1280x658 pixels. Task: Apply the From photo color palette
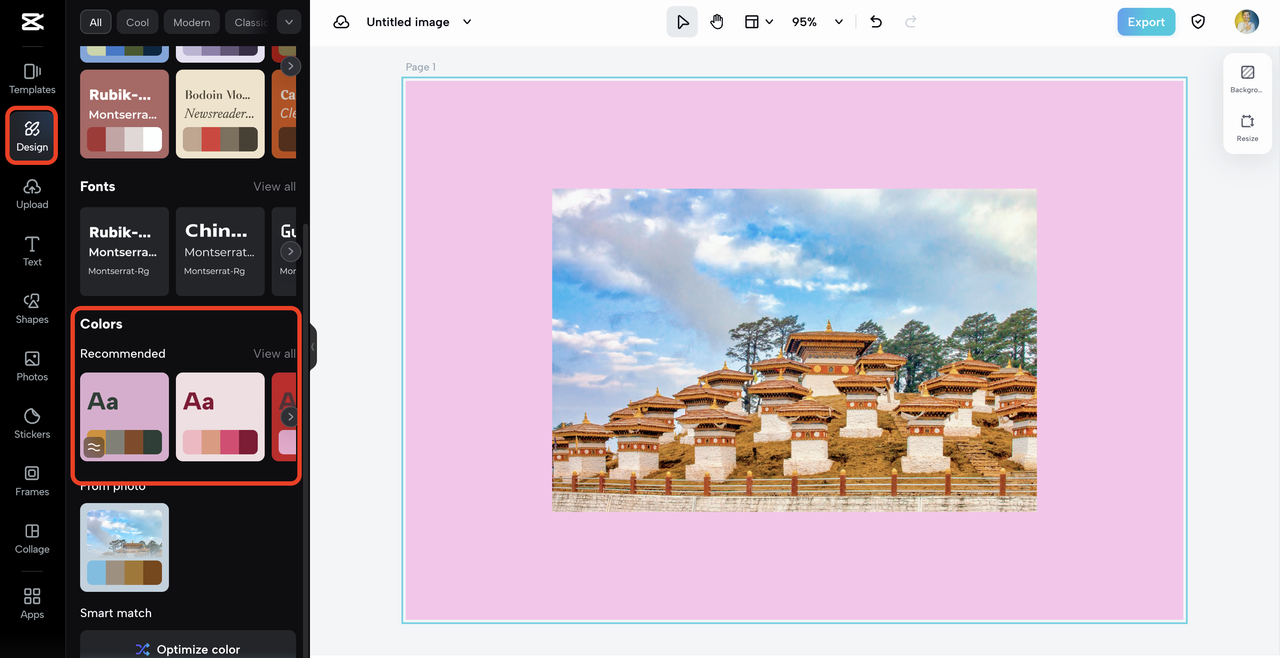124,547
